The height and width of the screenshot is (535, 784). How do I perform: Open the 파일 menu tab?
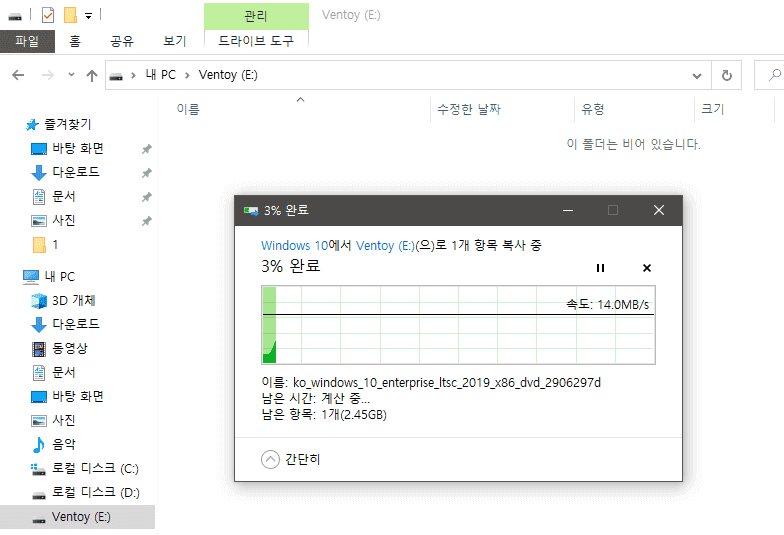click(x=27, y=41)
